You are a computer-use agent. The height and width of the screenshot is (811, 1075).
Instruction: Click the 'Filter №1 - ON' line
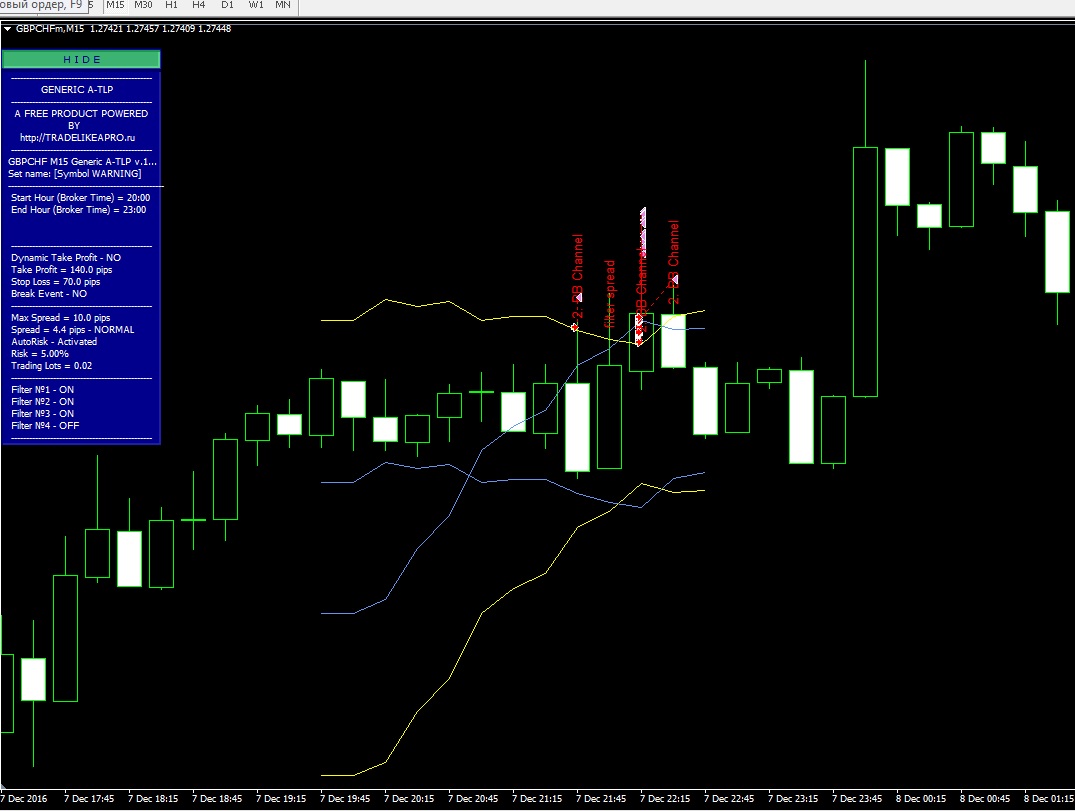[43, 390]
